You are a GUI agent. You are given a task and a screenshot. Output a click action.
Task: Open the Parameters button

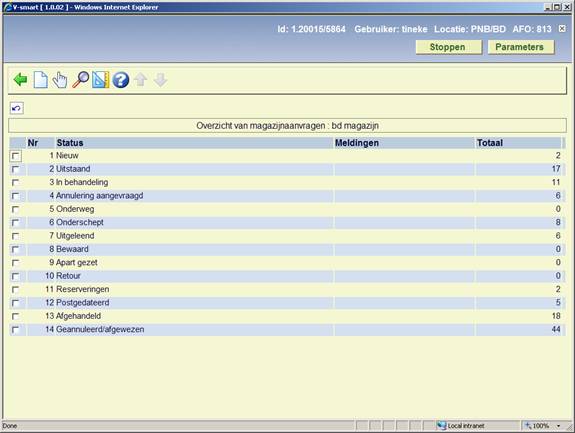[x=520, y=47]
